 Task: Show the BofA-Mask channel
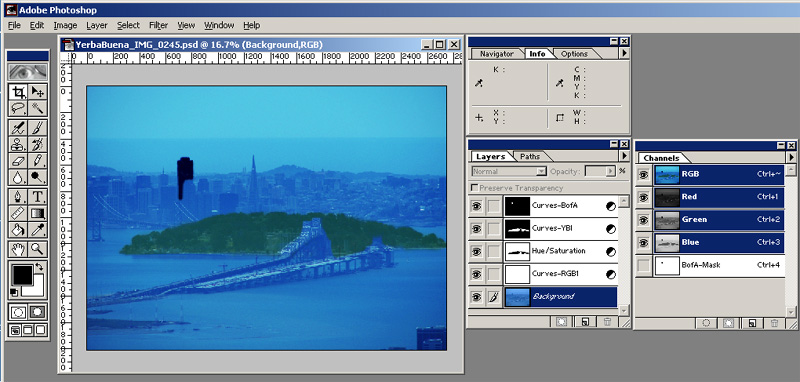pyautogui.click(x=644, y=265)
